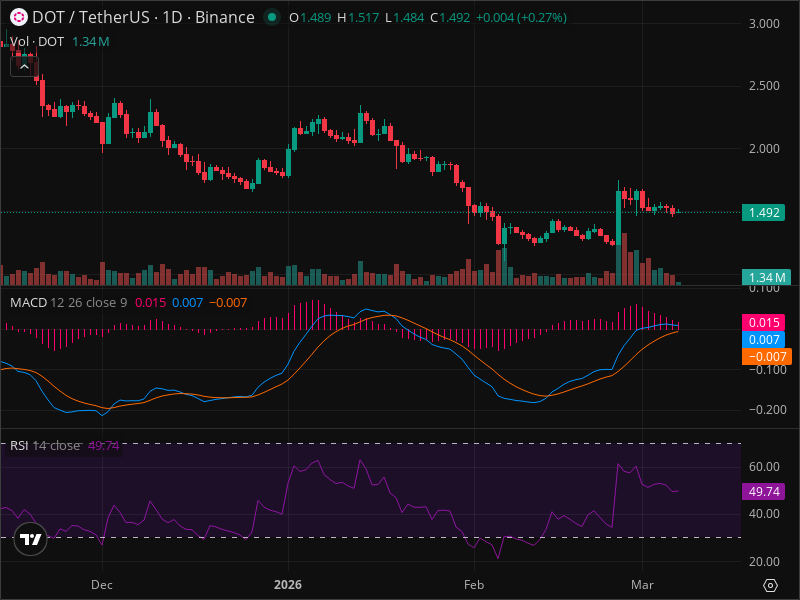Select the MACD 12 26 close 9 legend
The height and width of the screenshot is (600, 800).
point(68,303)
